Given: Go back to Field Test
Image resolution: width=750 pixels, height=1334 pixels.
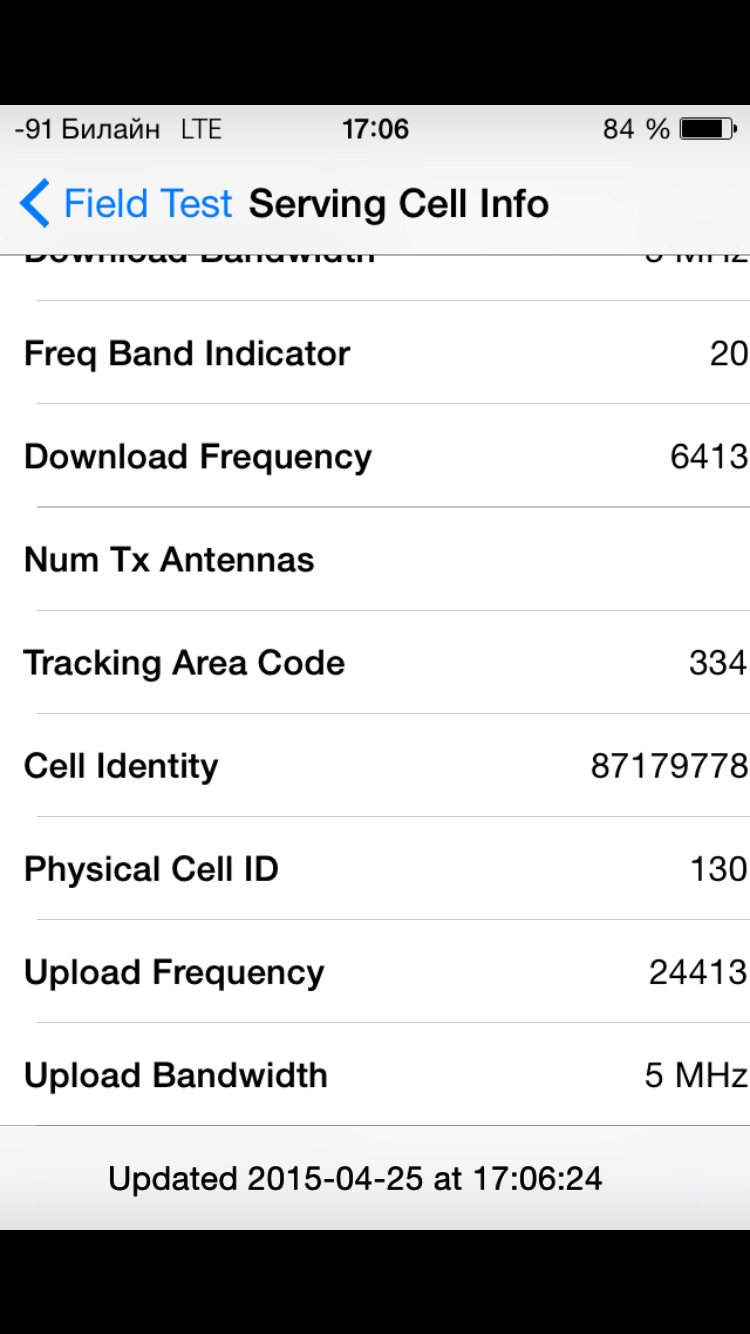Looking at the screenshot, I should (147, 204).
